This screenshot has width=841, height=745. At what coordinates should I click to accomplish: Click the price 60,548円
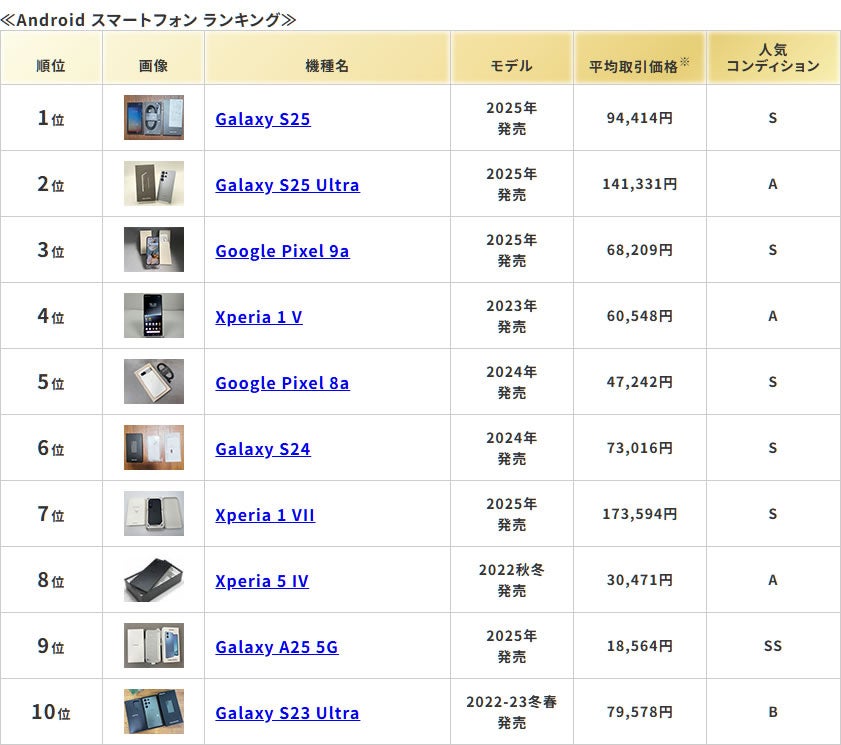point(639,316)
